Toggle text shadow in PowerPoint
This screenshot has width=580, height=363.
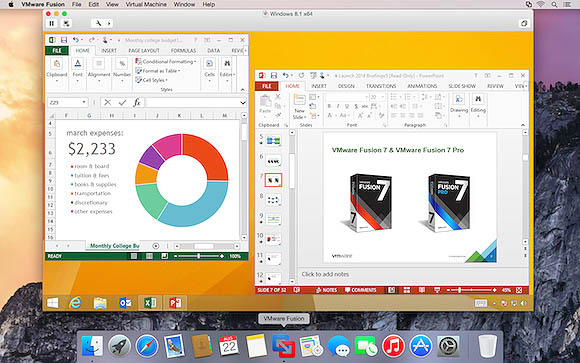356,106
